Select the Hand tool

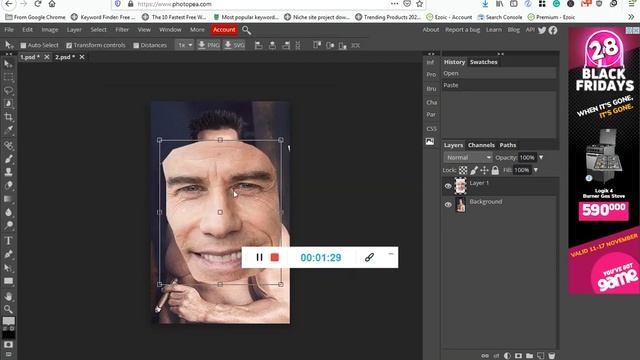tap(8, 296)
